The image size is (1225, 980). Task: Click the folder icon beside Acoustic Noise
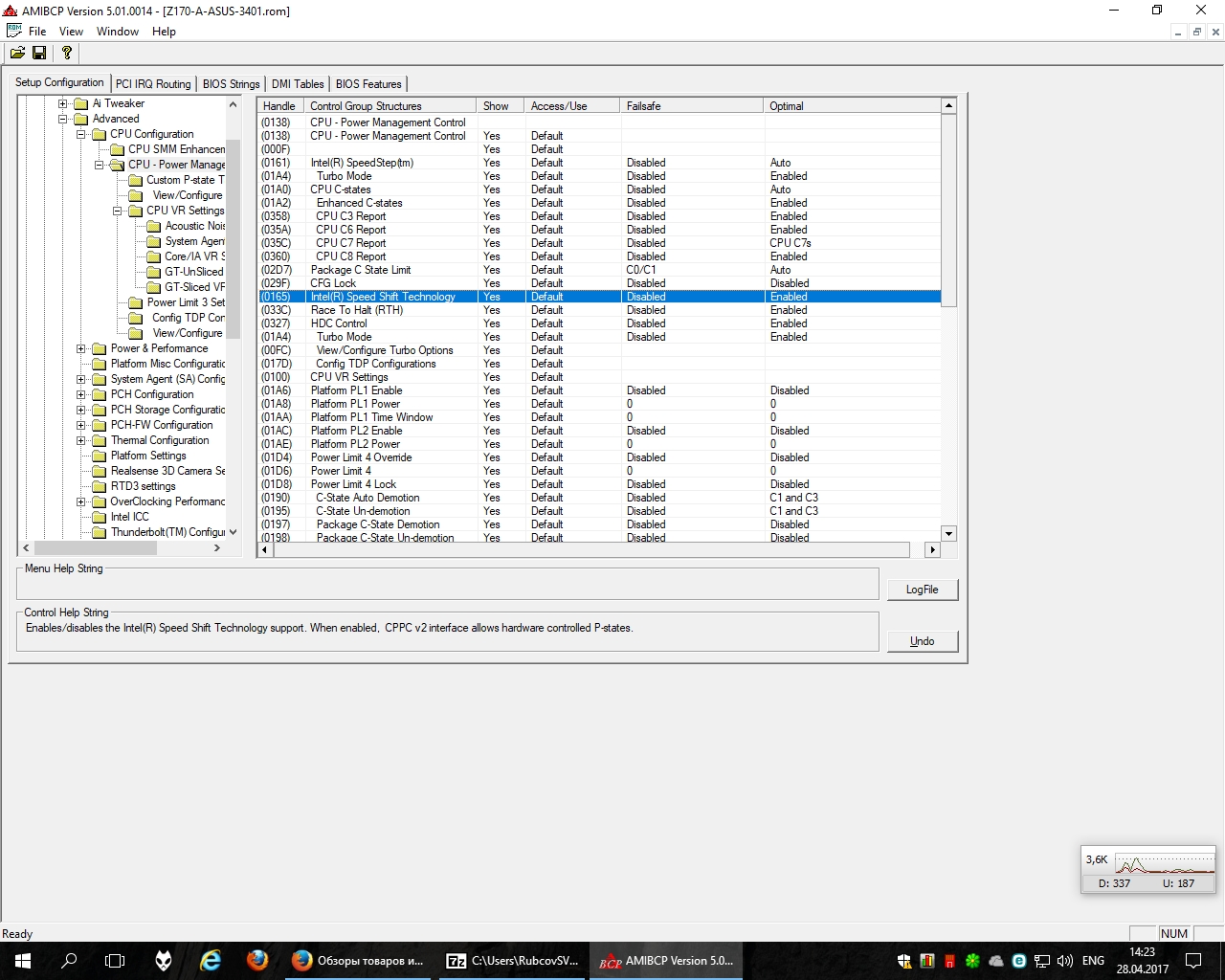tap(154, 226)
